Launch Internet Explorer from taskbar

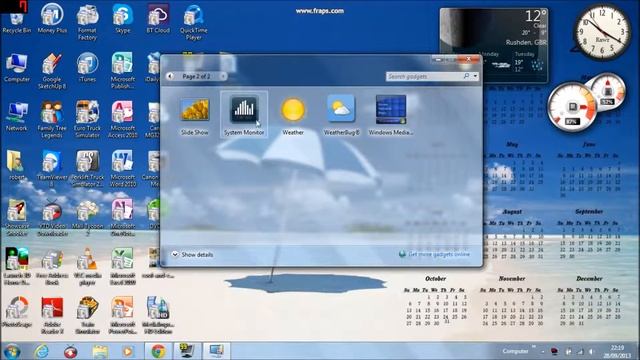point(42,351)
